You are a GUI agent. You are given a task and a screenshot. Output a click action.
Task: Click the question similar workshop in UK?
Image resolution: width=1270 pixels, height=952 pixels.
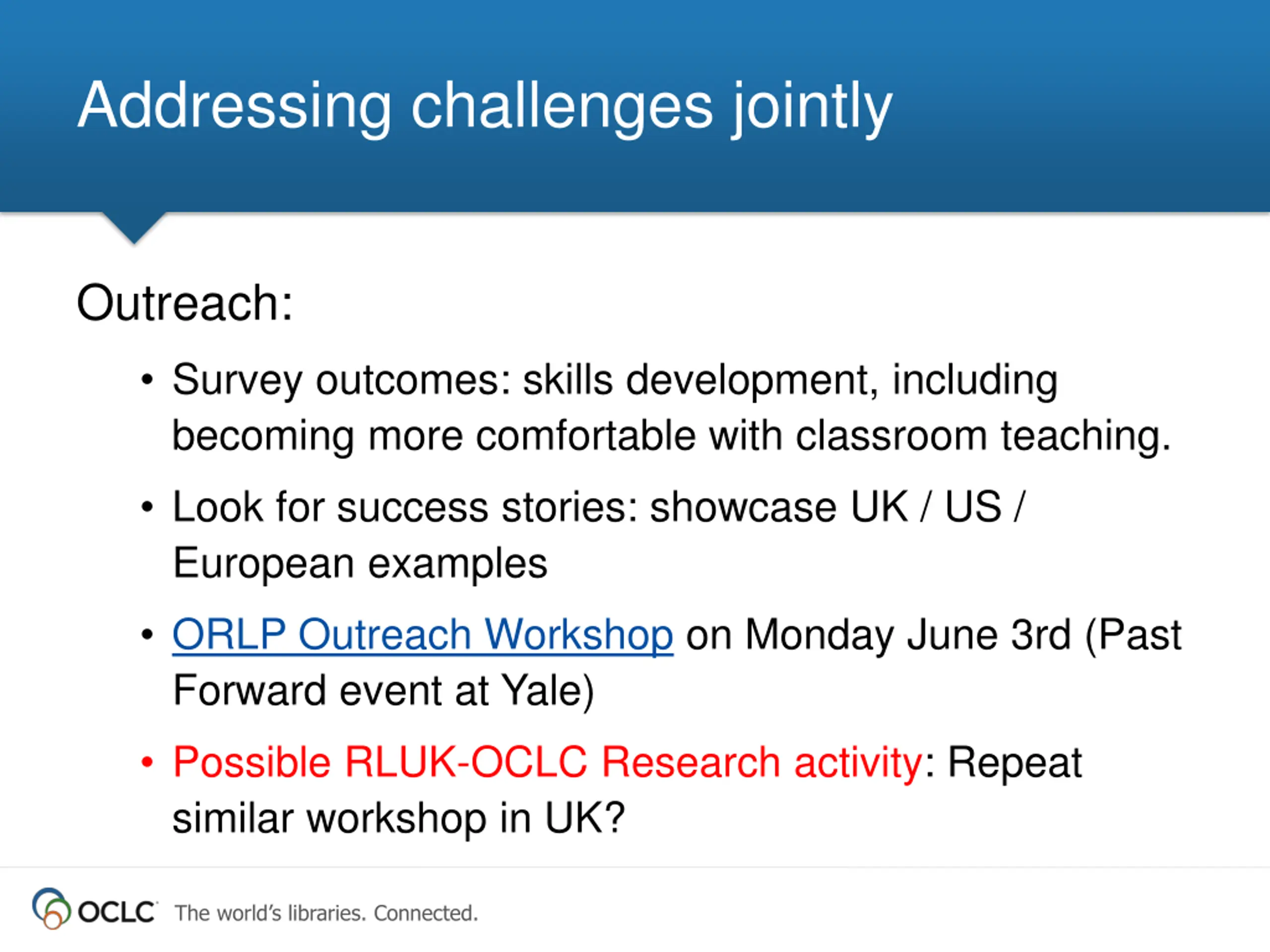(x=398, y=818)
